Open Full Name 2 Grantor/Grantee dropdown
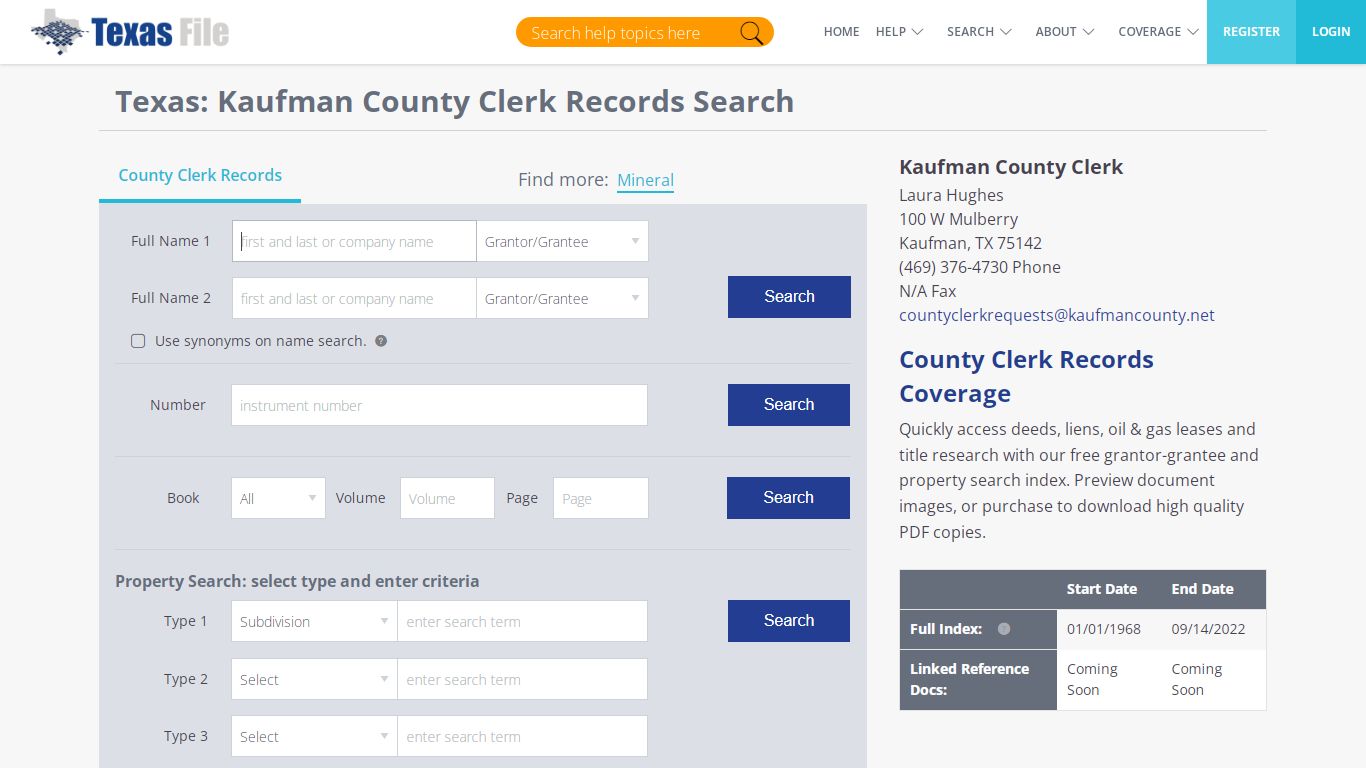The height and width of the screenshot is (768, 1366). tap(562, 298)
